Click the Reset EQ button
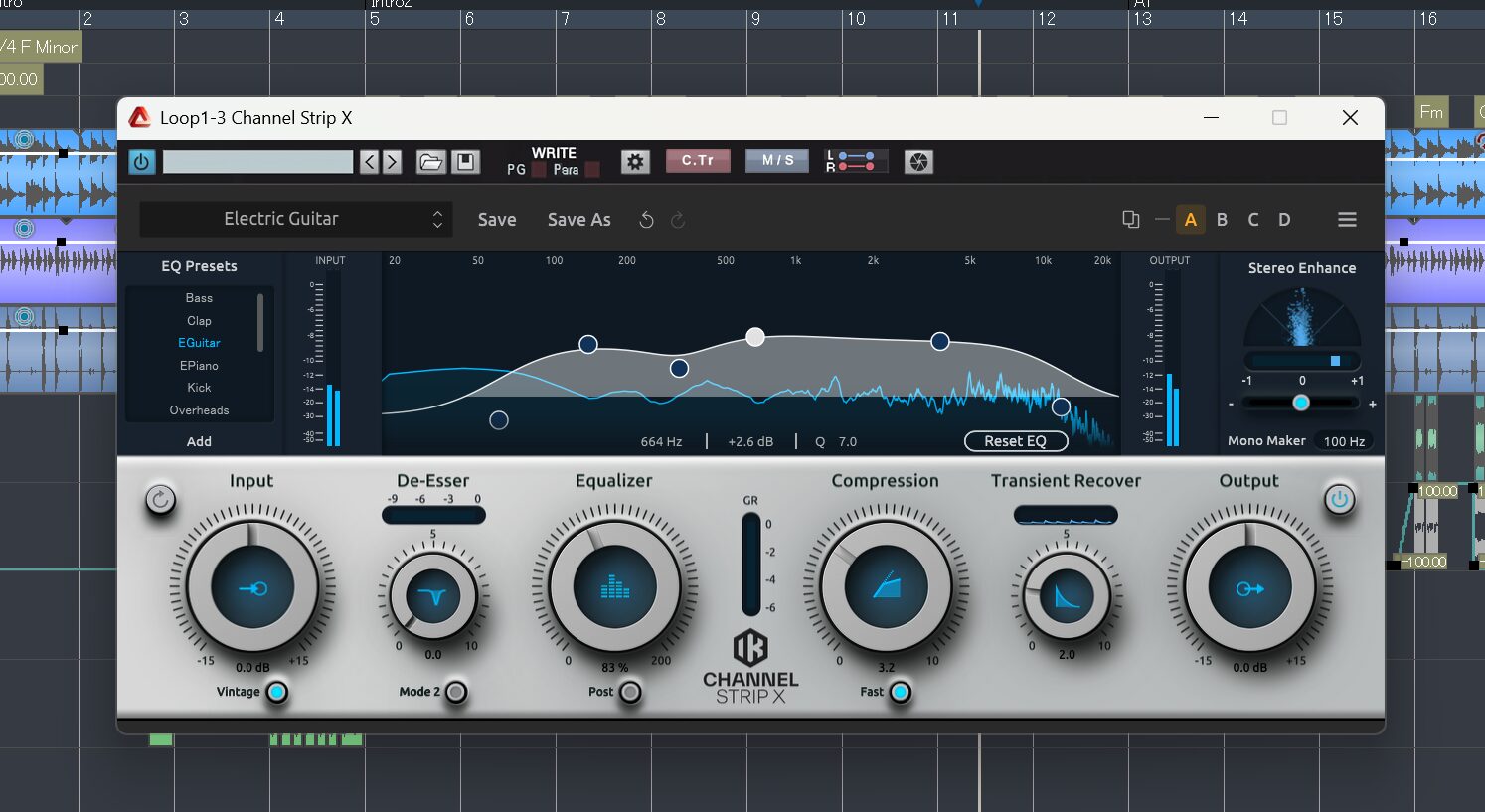This screenshot has height=812, width=1485. [1015, 441]
